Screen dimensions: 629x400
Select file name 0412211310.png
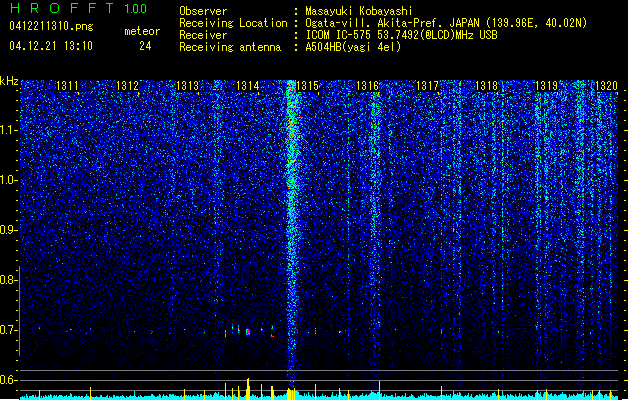point(51,26)
